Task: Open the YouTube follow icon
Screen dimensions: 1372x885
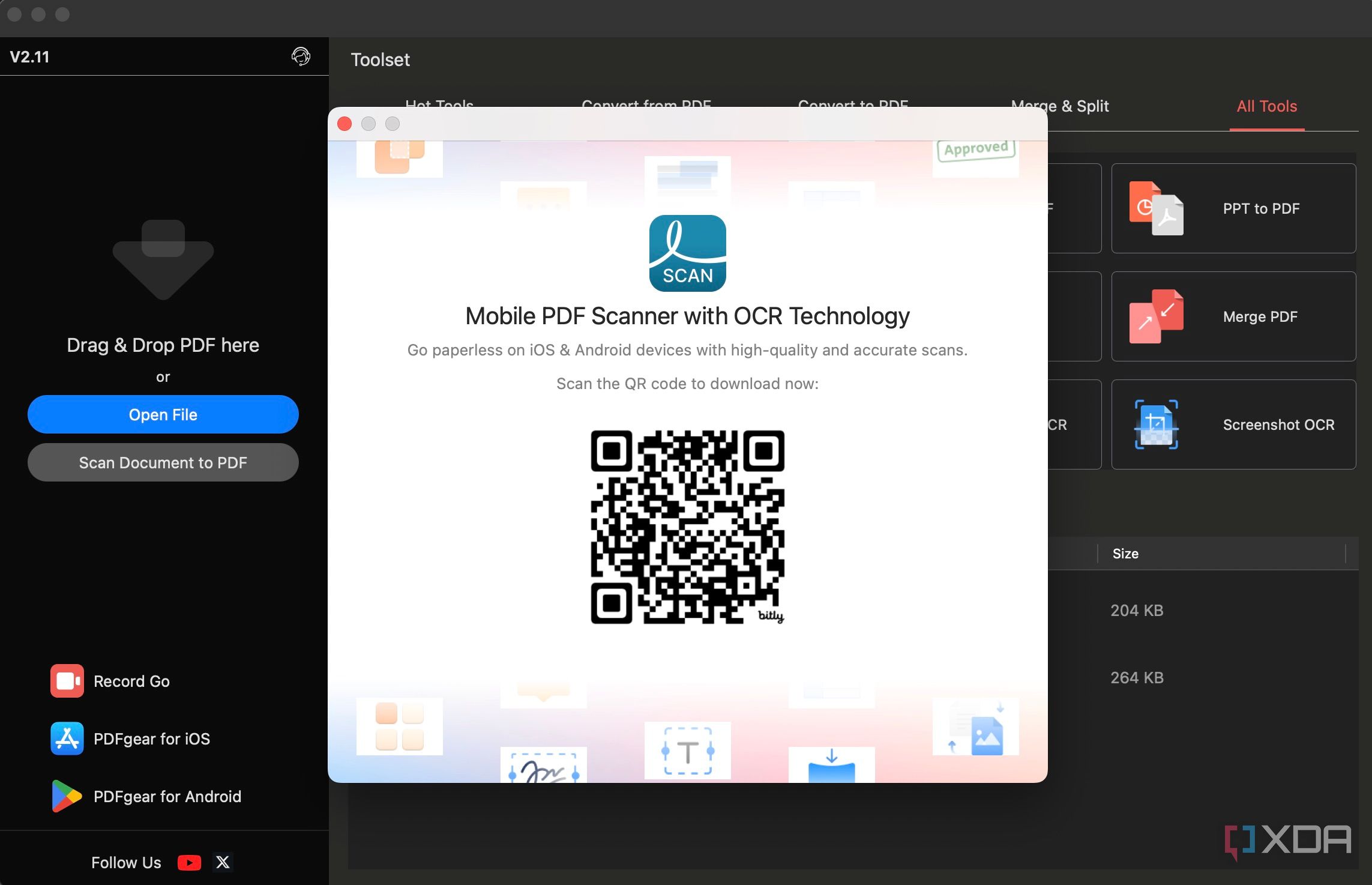Action: [189, 863]
